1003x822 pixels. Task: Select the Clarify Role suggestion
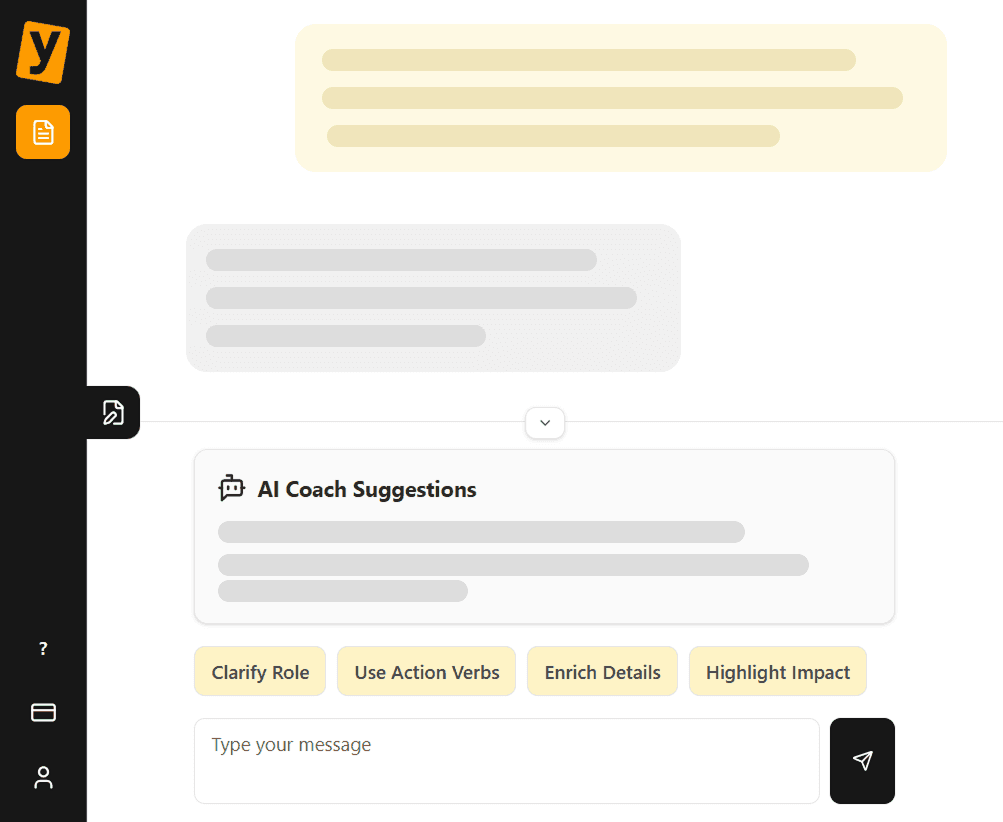[x=260, y=672]
